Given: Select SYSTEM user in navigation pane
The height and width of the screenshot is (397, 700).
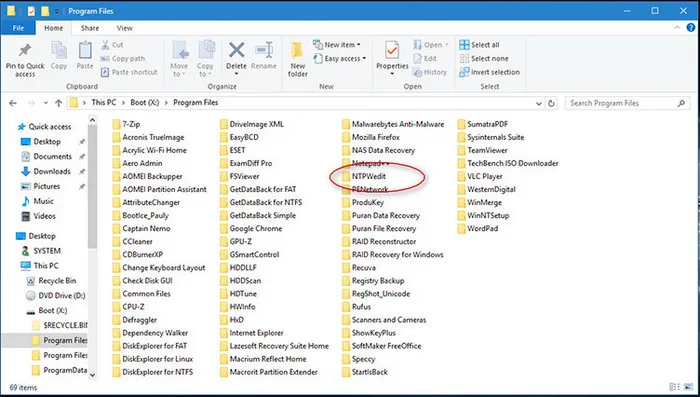Looking at the screenshot, I should click(47, 251).
